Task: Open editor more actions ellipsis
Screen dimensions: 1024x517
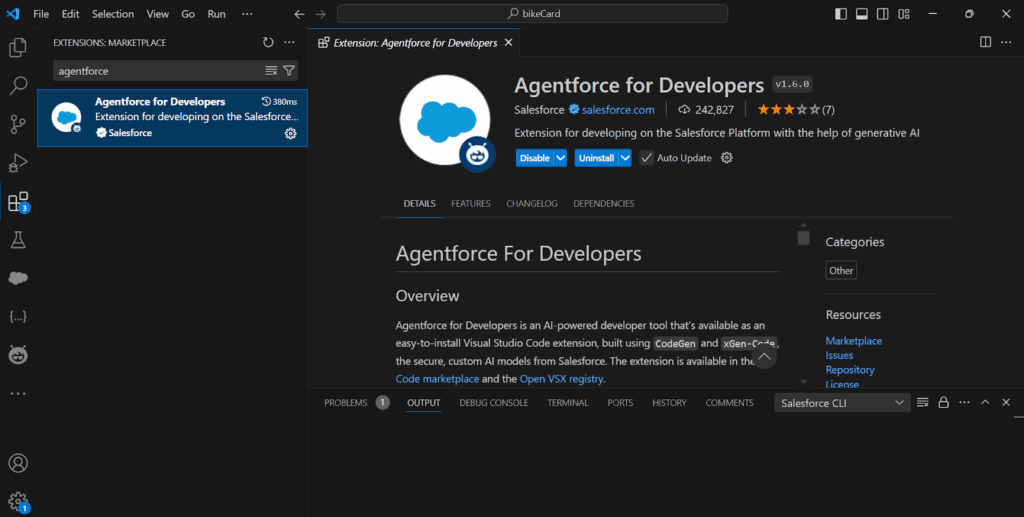Action: click(x=1006, y=42)
